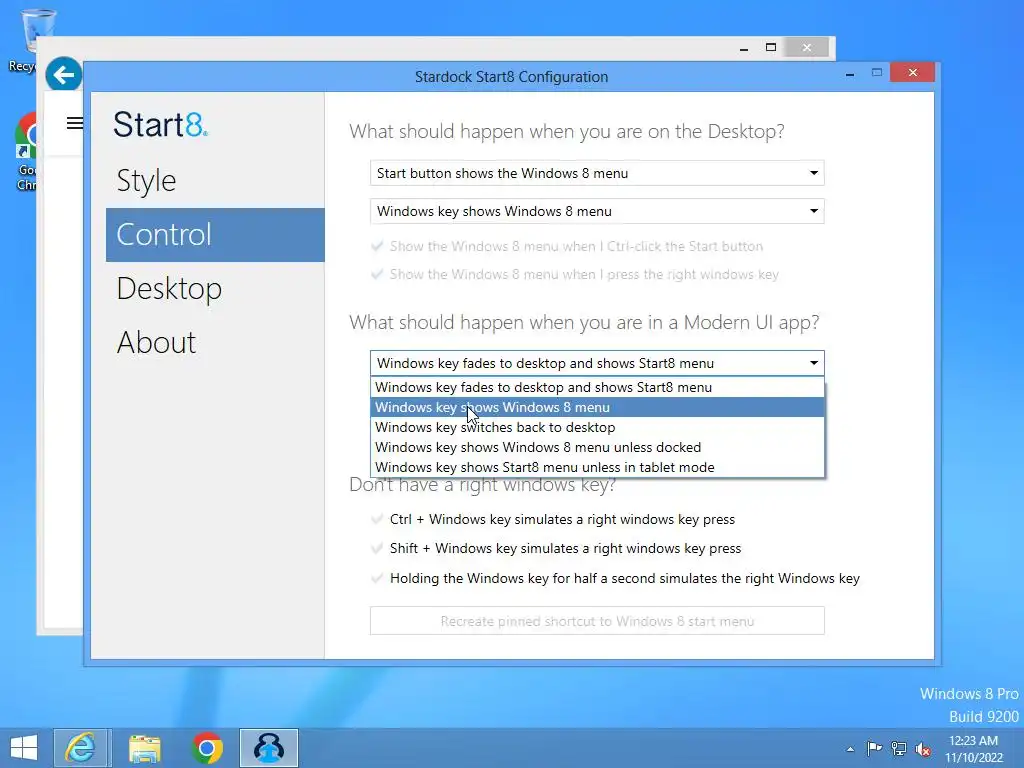Viewport: 1024px width, 768px height.
Task: Open network status tray icon
Action: point(899,749)
